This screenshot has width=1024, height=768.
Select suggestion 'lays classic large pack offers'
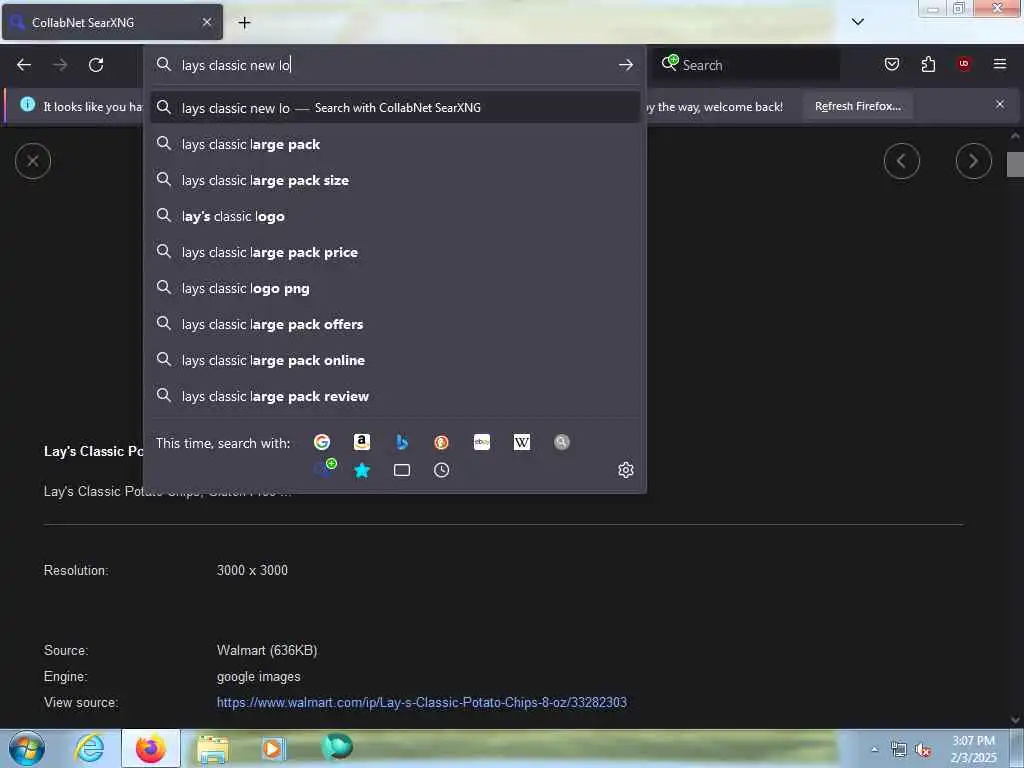(394, 324)
